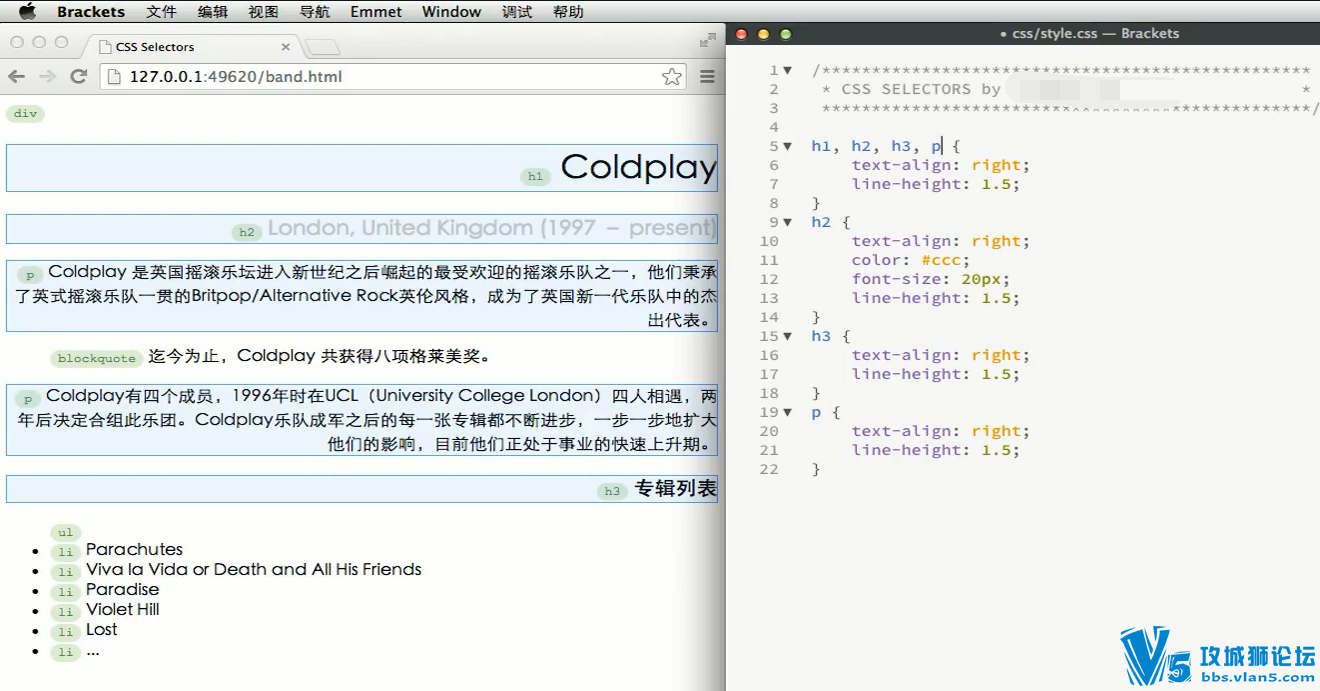The height and width of the screenshot is (691, 1320).
Task: Open the Brackets application menu
Action: [91, 12]
